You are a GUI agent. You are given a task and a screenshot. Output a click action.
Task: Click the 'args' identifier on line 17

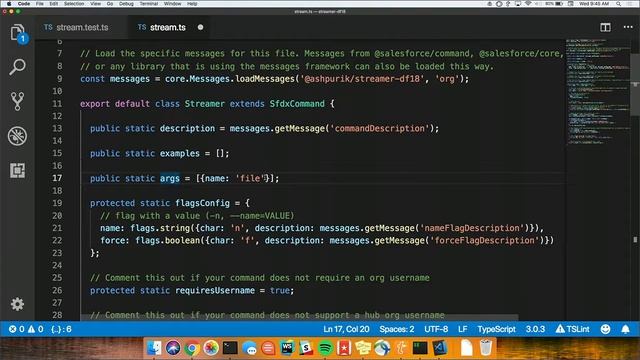coord(170,178)
